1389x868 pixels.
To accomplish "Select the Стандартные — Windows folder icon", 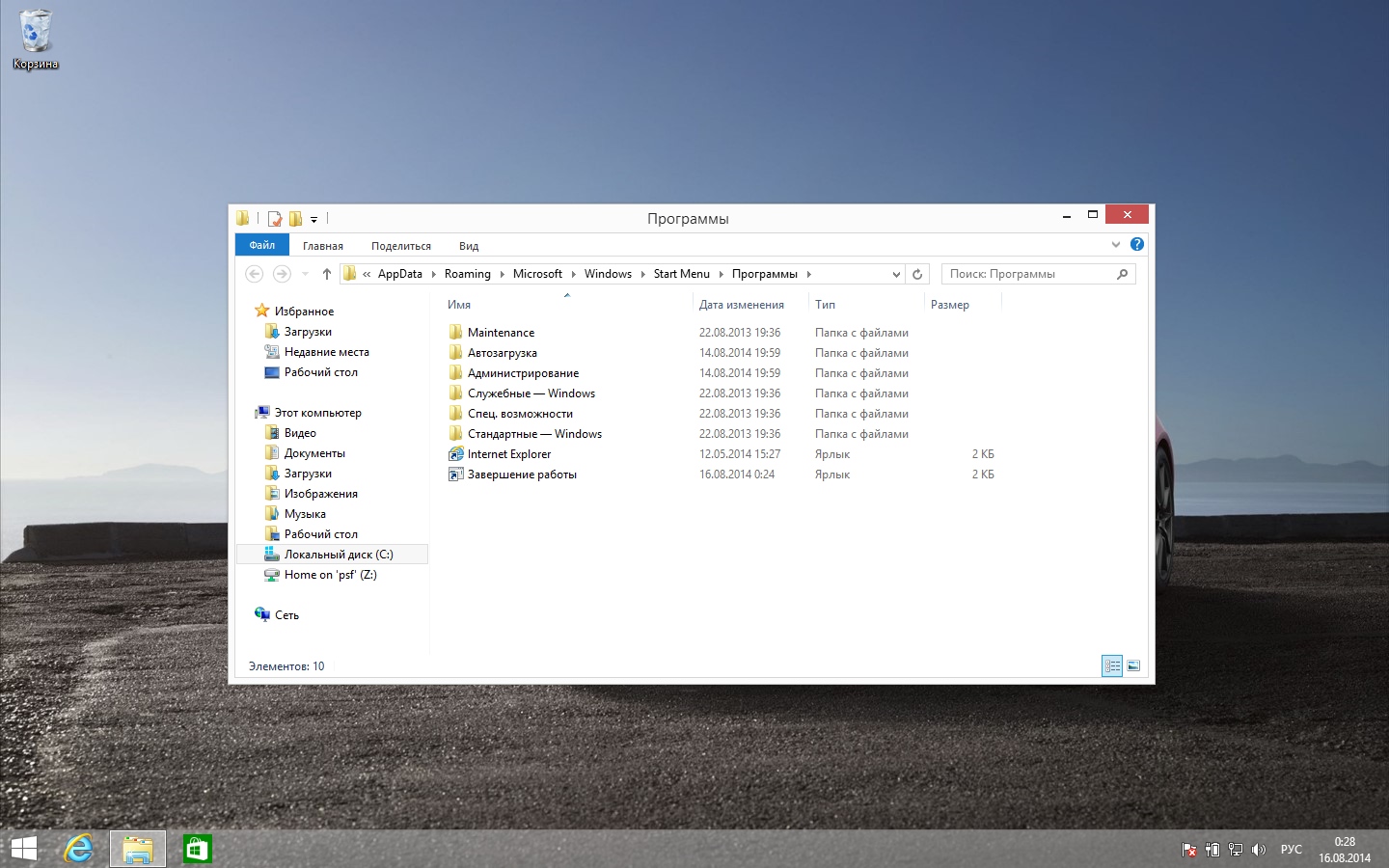I will (x=456, y=433).
